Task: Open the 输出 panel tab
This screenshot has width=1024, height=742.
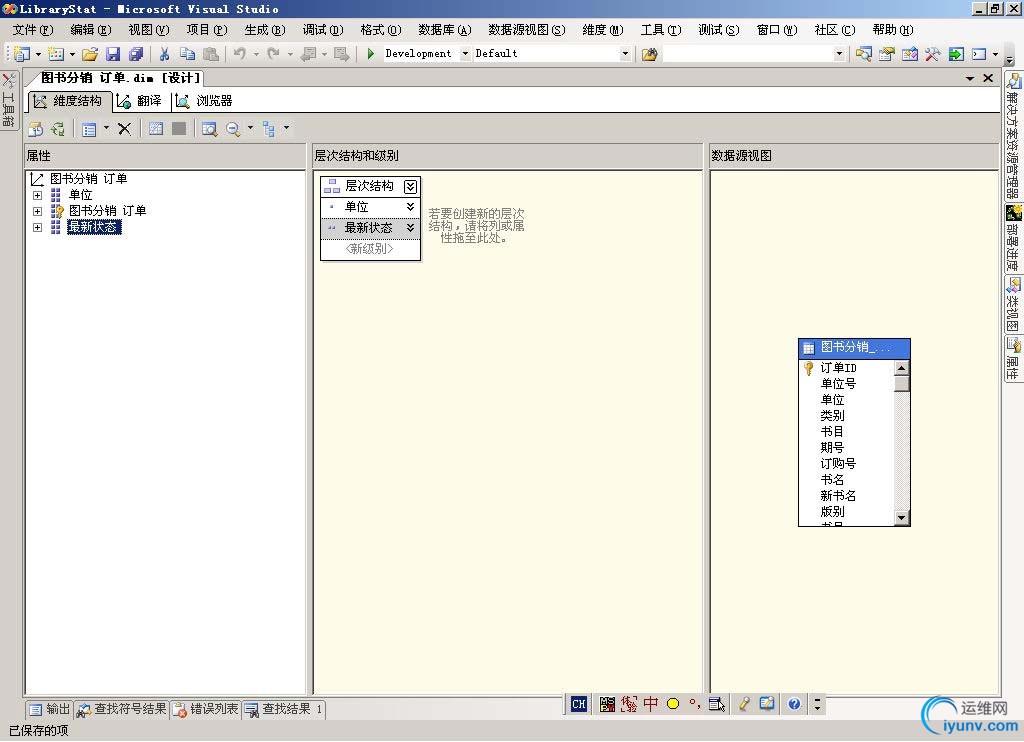Action: (x=49, y=709)
